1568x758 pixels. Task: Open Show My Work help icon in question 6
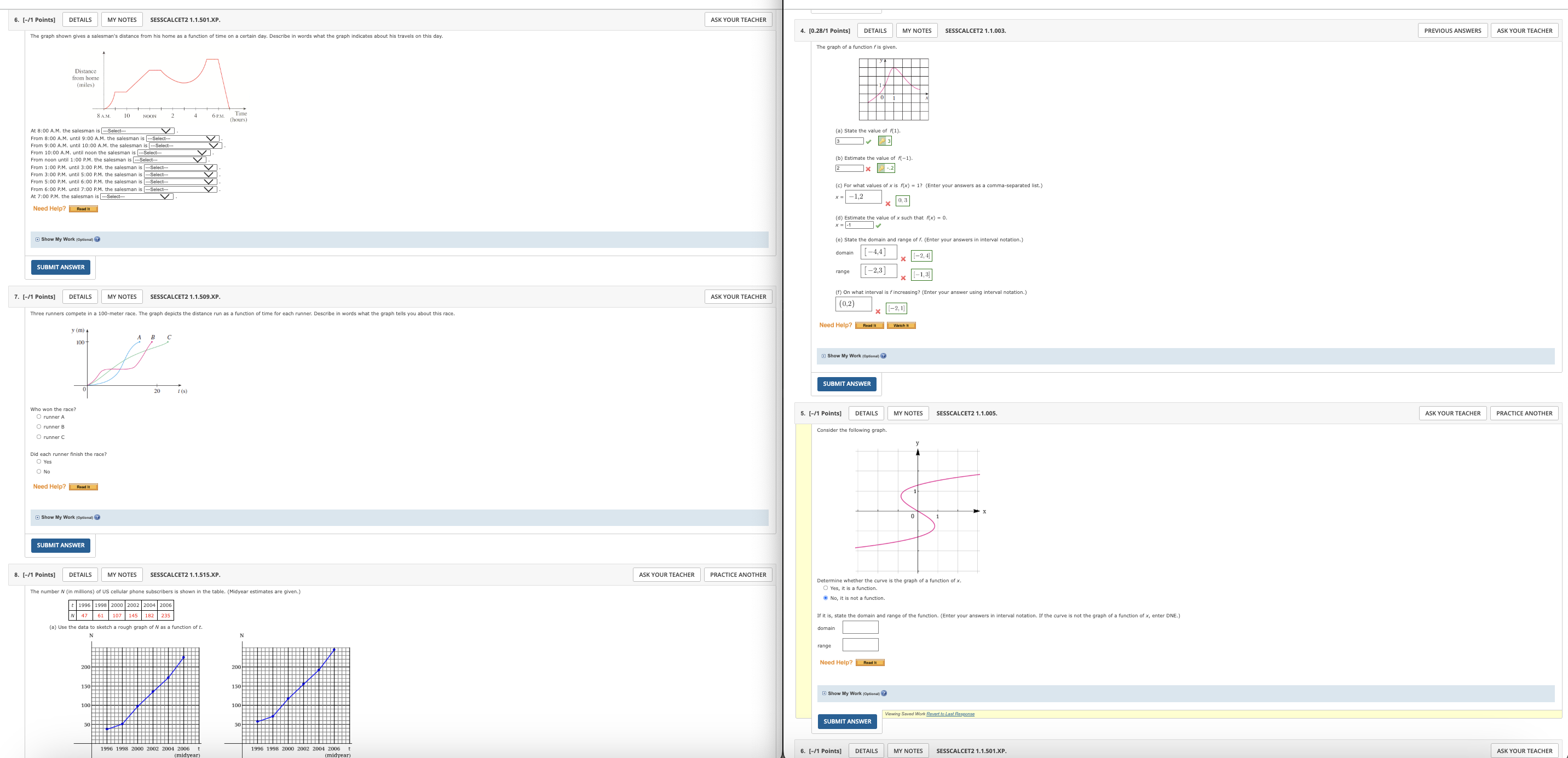[x=97, y=240]
